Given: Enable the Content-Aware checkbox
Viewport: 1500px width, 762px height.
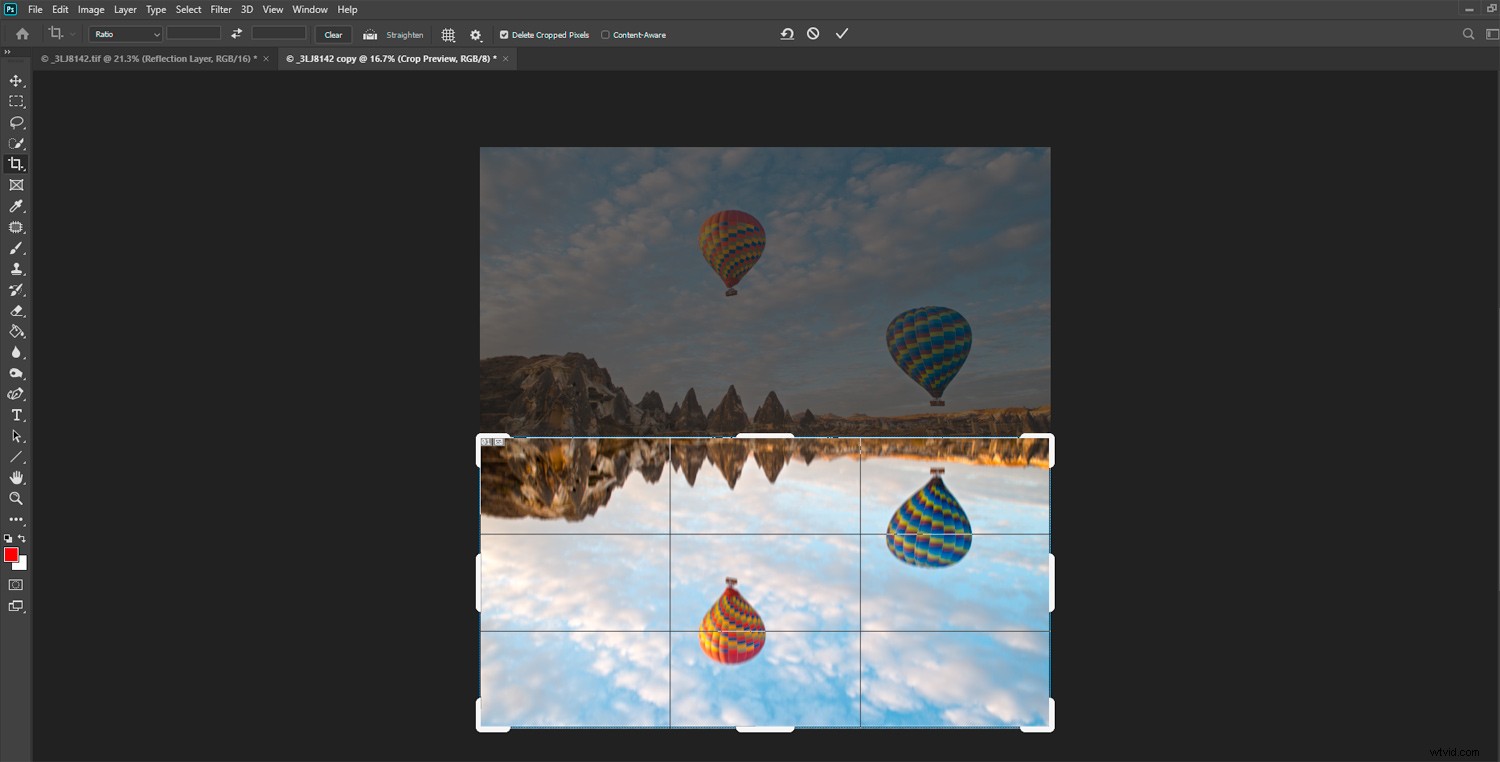Looking at the screenshot, I should (605, 34).
